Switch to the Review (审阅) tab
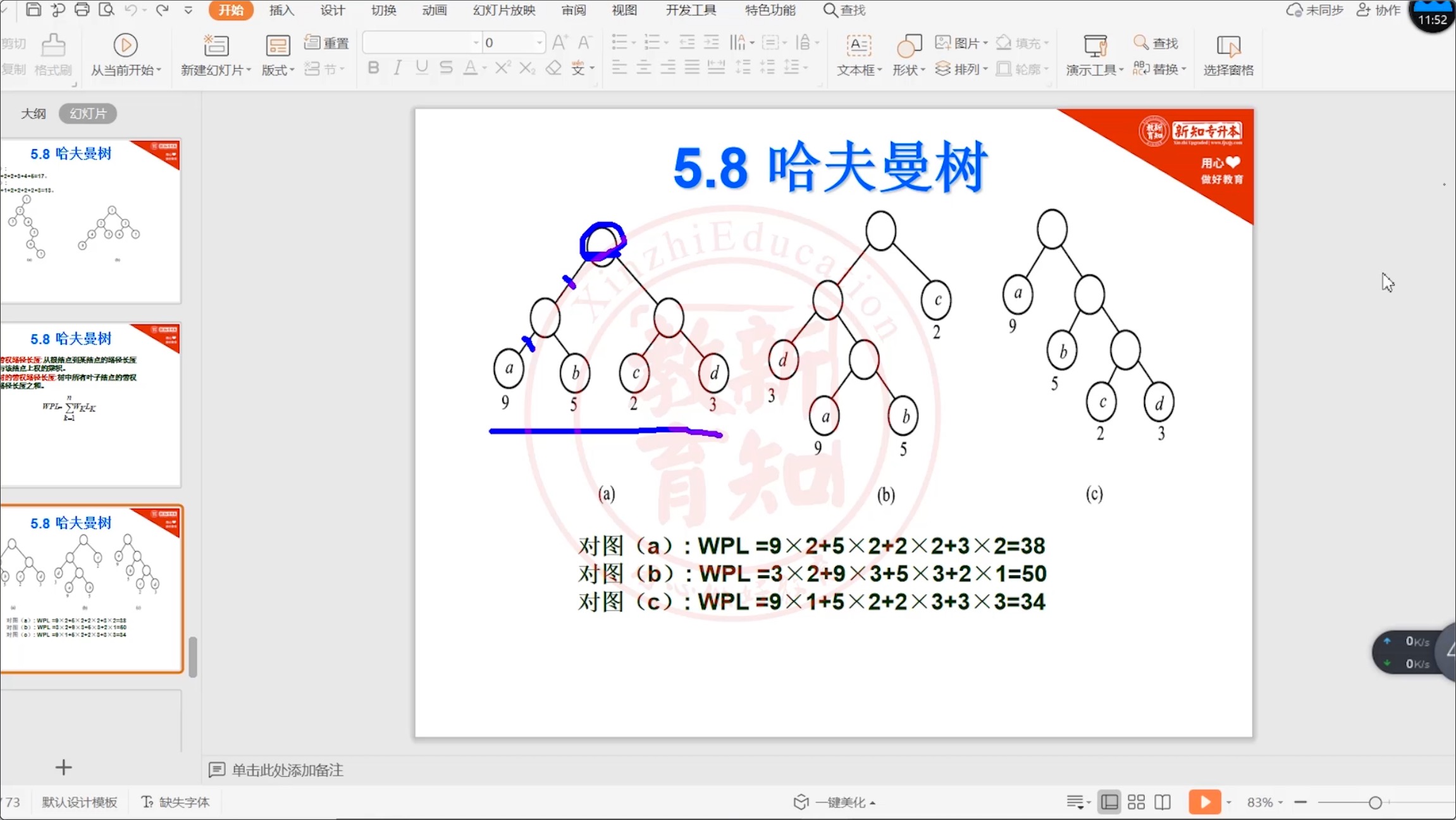Screen dimensions: 1456x820 pos(574,10)
